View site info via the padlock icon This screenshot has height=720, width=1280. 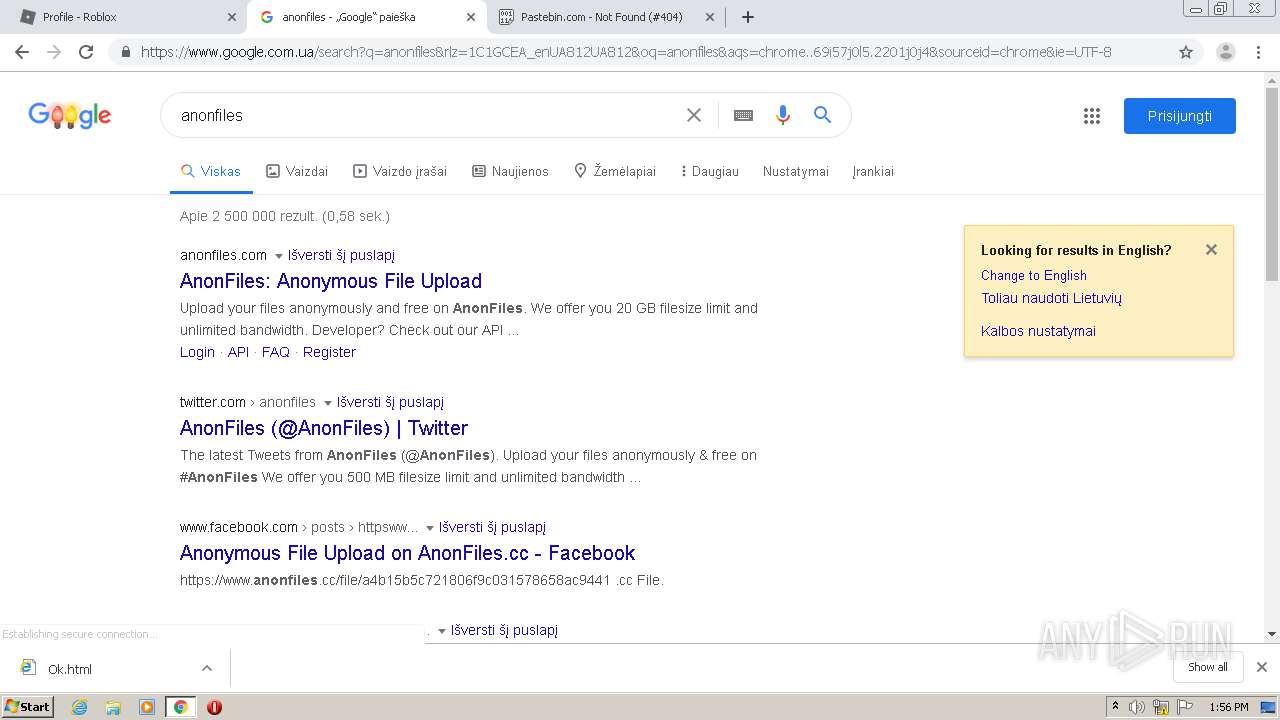point(125,52)
